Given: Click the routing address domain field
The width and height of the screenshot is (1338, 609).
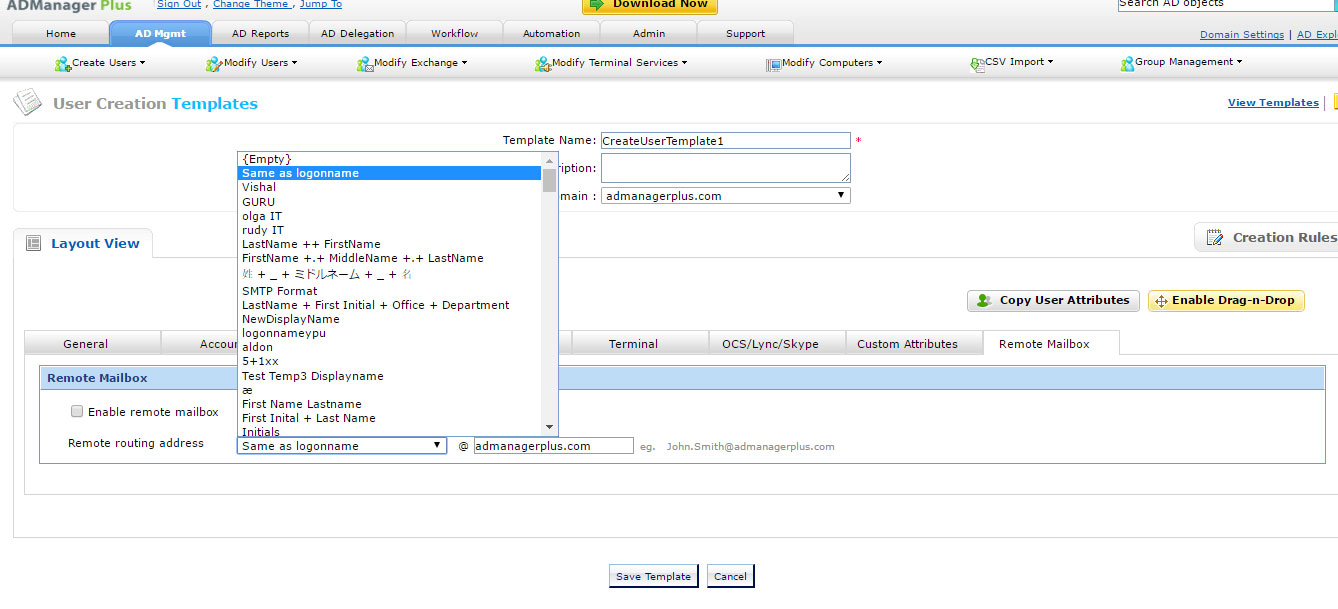Looking at the screenshot, I should tap(553, 446).
